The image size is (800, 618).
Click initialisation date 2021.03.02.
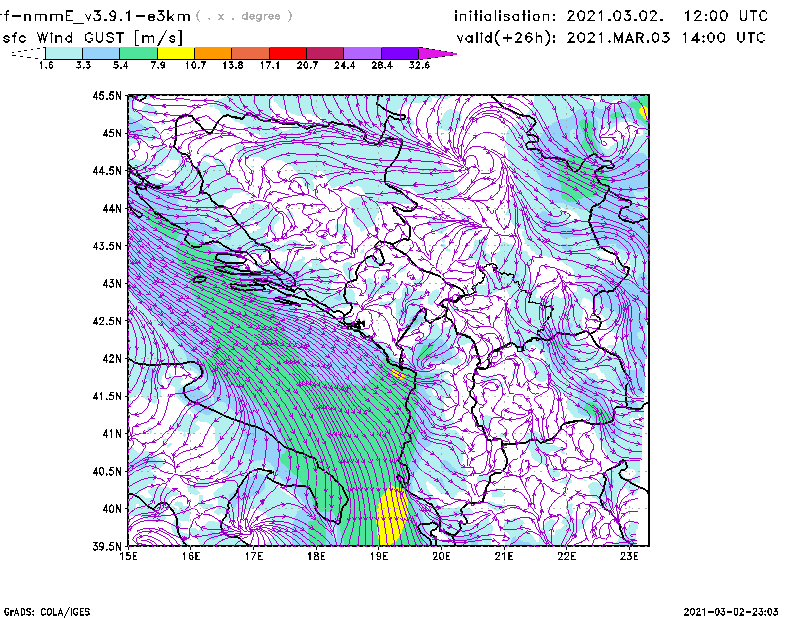(615, 16)
